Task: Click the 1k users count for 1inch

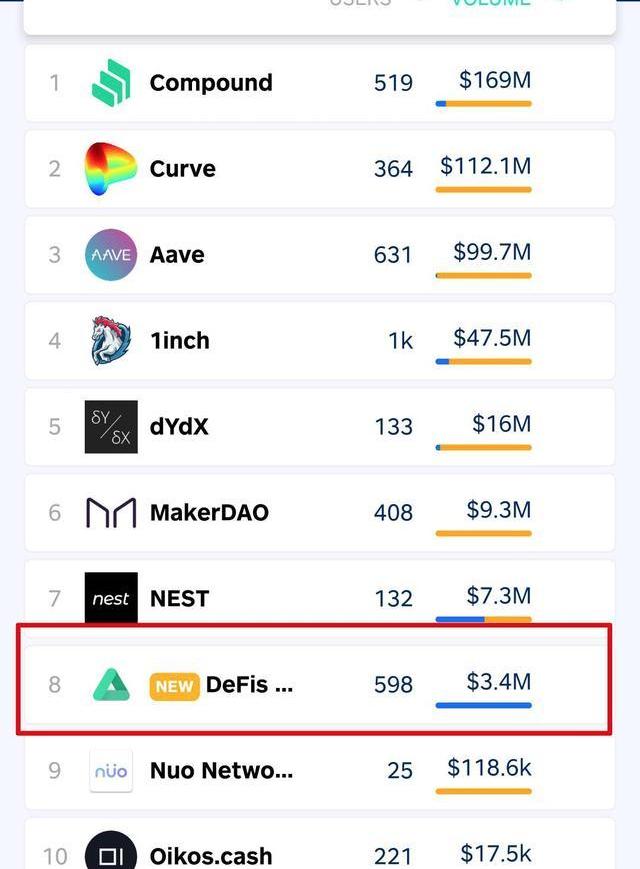Action: (x=400, y=341)
